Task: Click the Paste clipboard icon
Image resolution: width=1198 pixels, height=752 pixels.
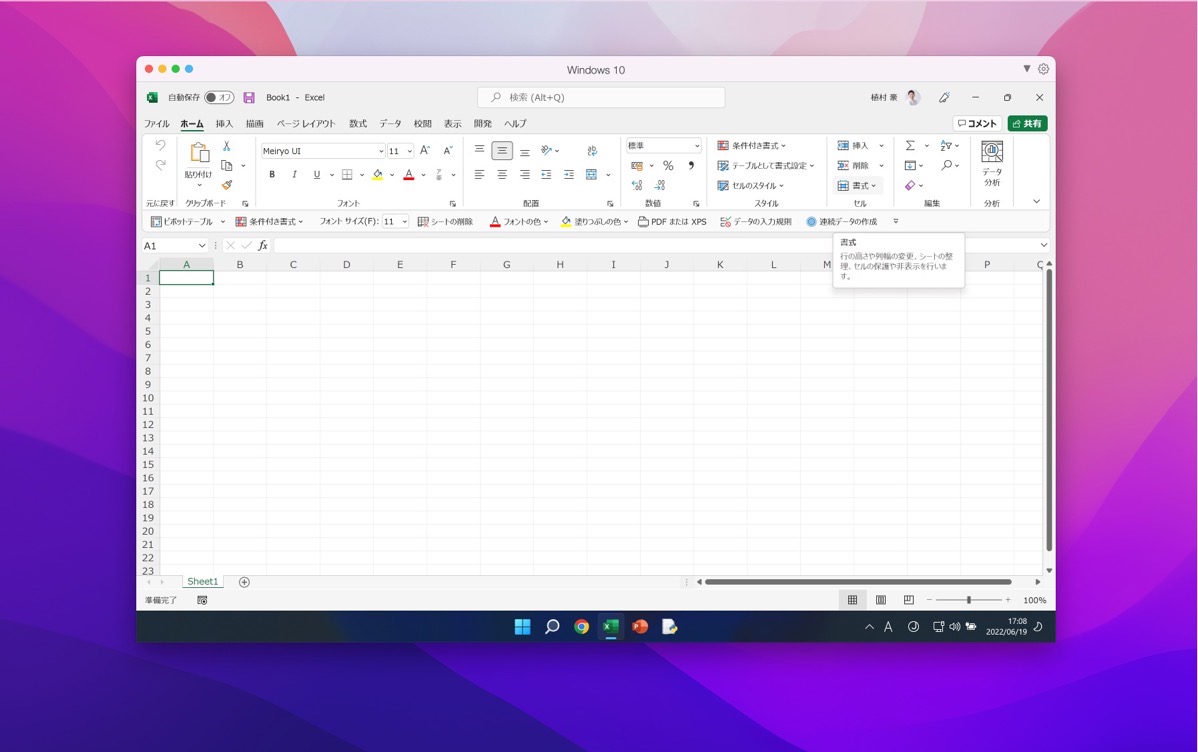Action: 199,153
